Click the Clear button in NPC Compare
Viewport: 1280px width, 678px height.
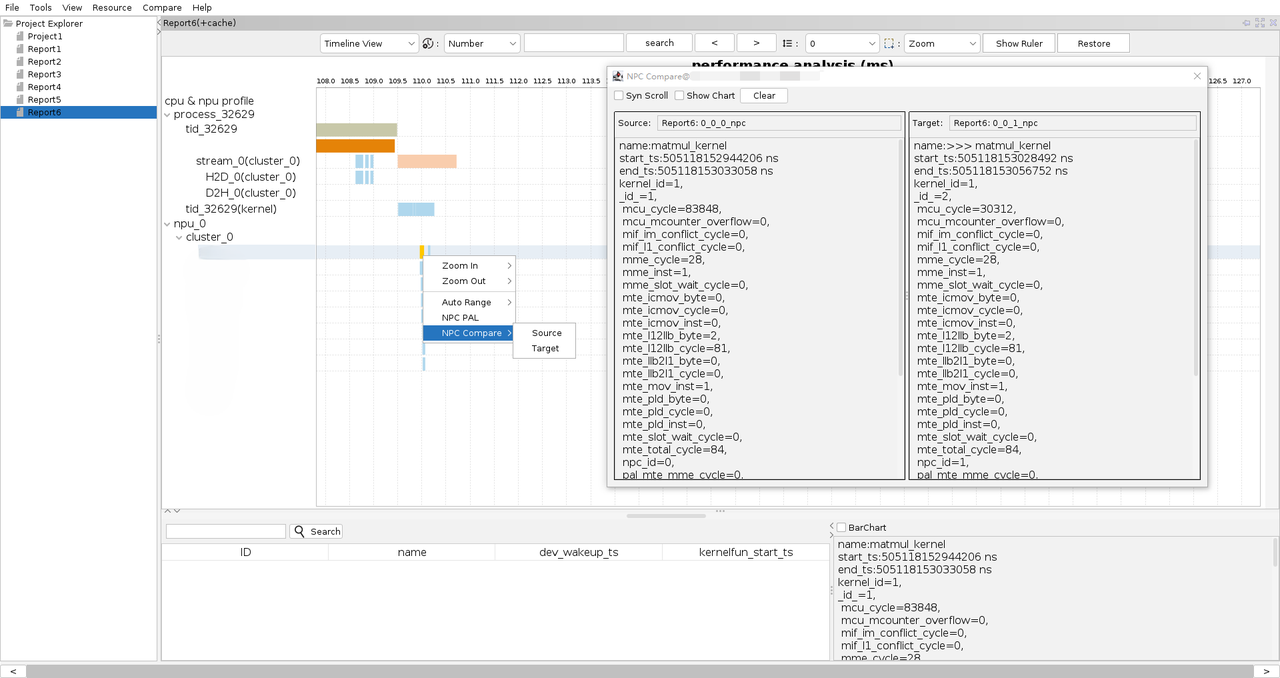pyautogui.click(x=764, y=96)
